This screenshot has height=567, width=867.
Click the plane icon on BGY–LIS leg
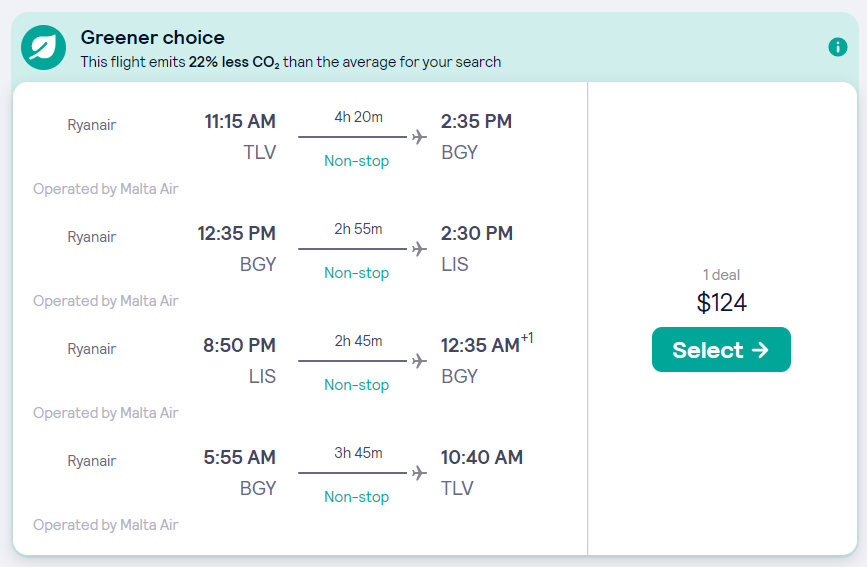point(419,249)
